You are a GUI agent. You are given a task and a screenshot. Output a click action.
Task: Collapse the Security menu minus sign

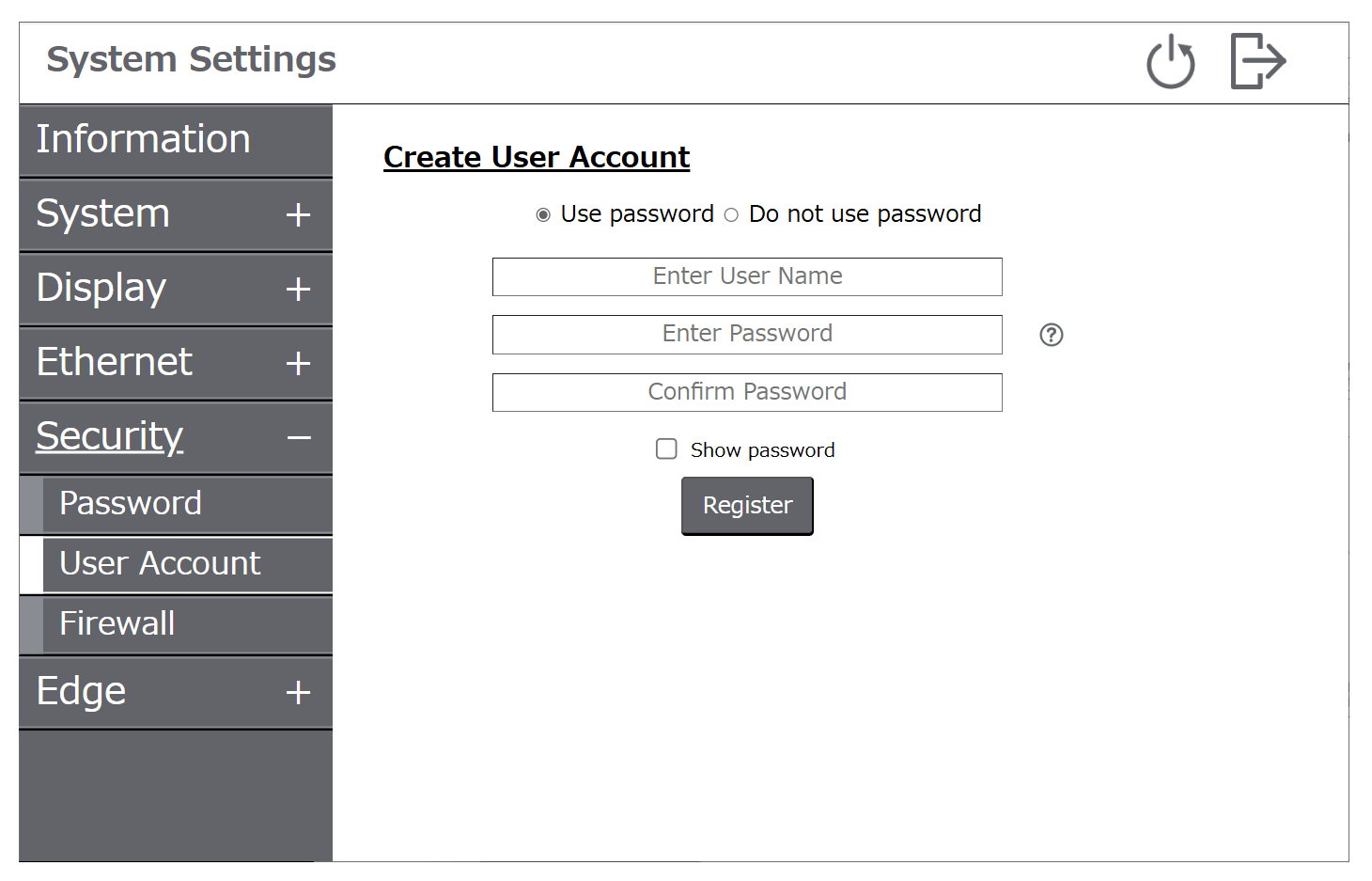coord(299,438)
